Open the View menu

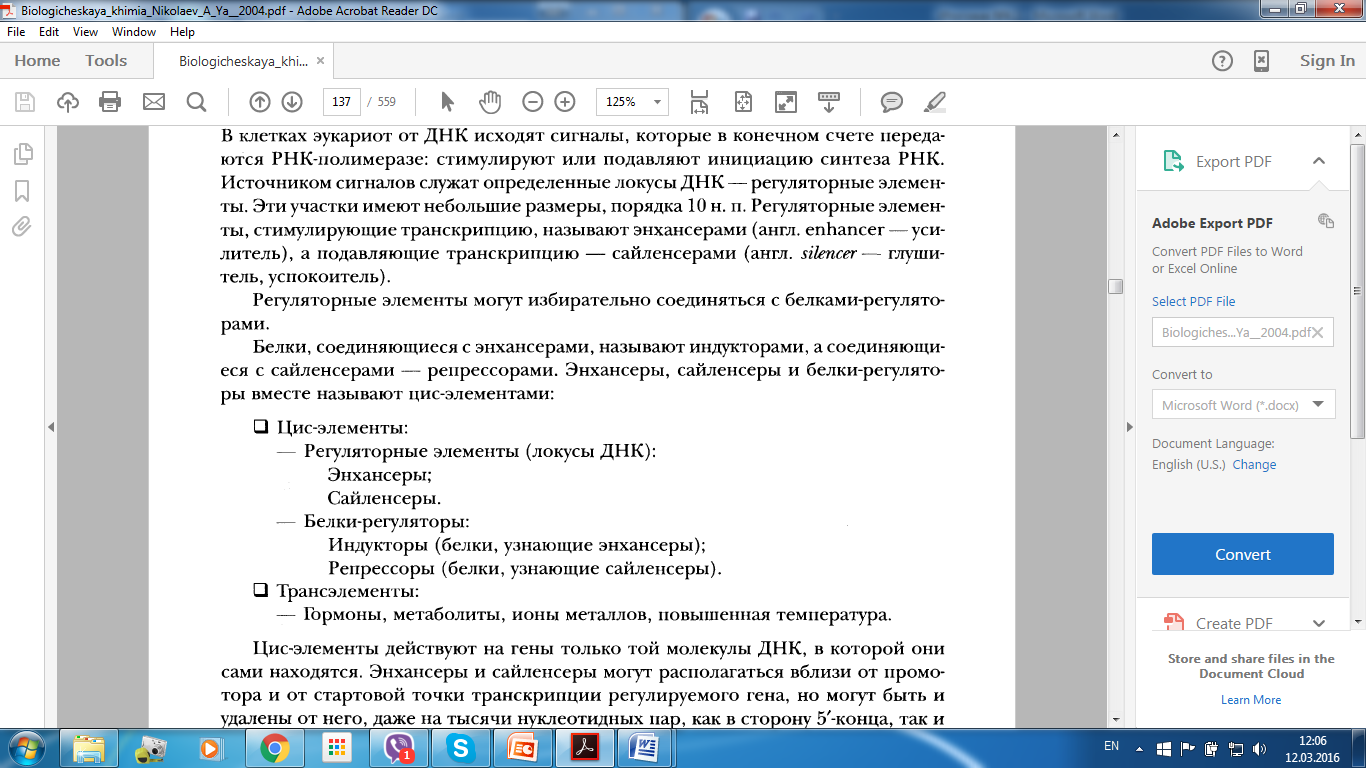(x=85, y=32)
